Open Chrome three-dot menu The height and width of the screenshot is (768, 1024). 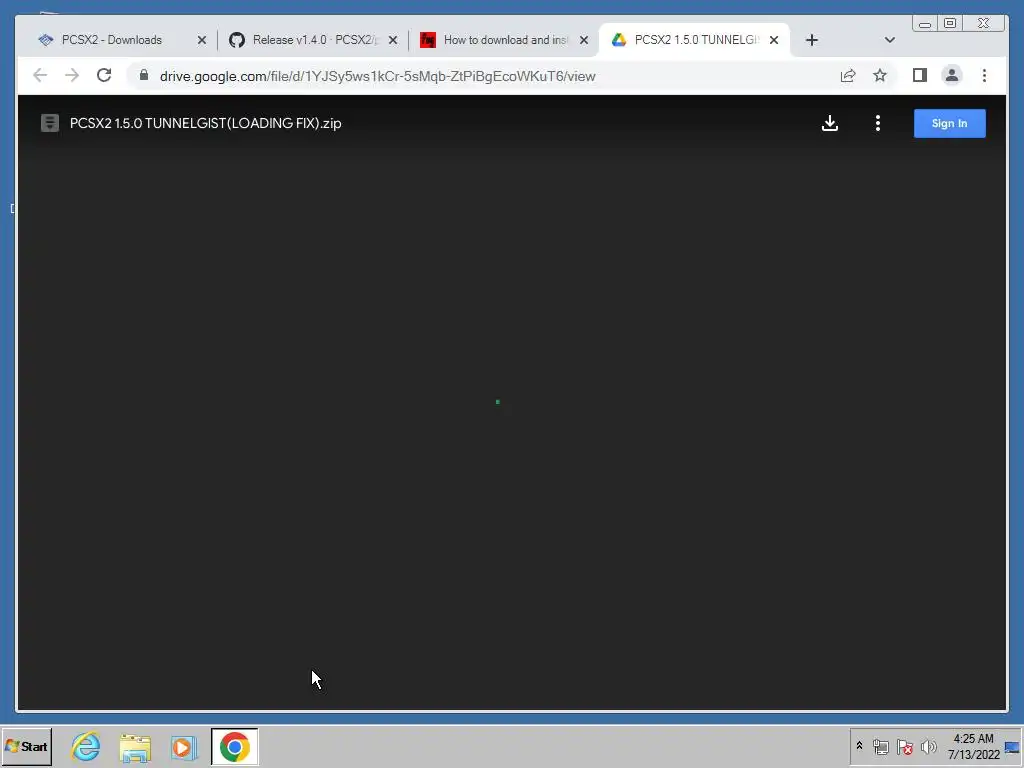pyautogui.click(x=984, y=76)
